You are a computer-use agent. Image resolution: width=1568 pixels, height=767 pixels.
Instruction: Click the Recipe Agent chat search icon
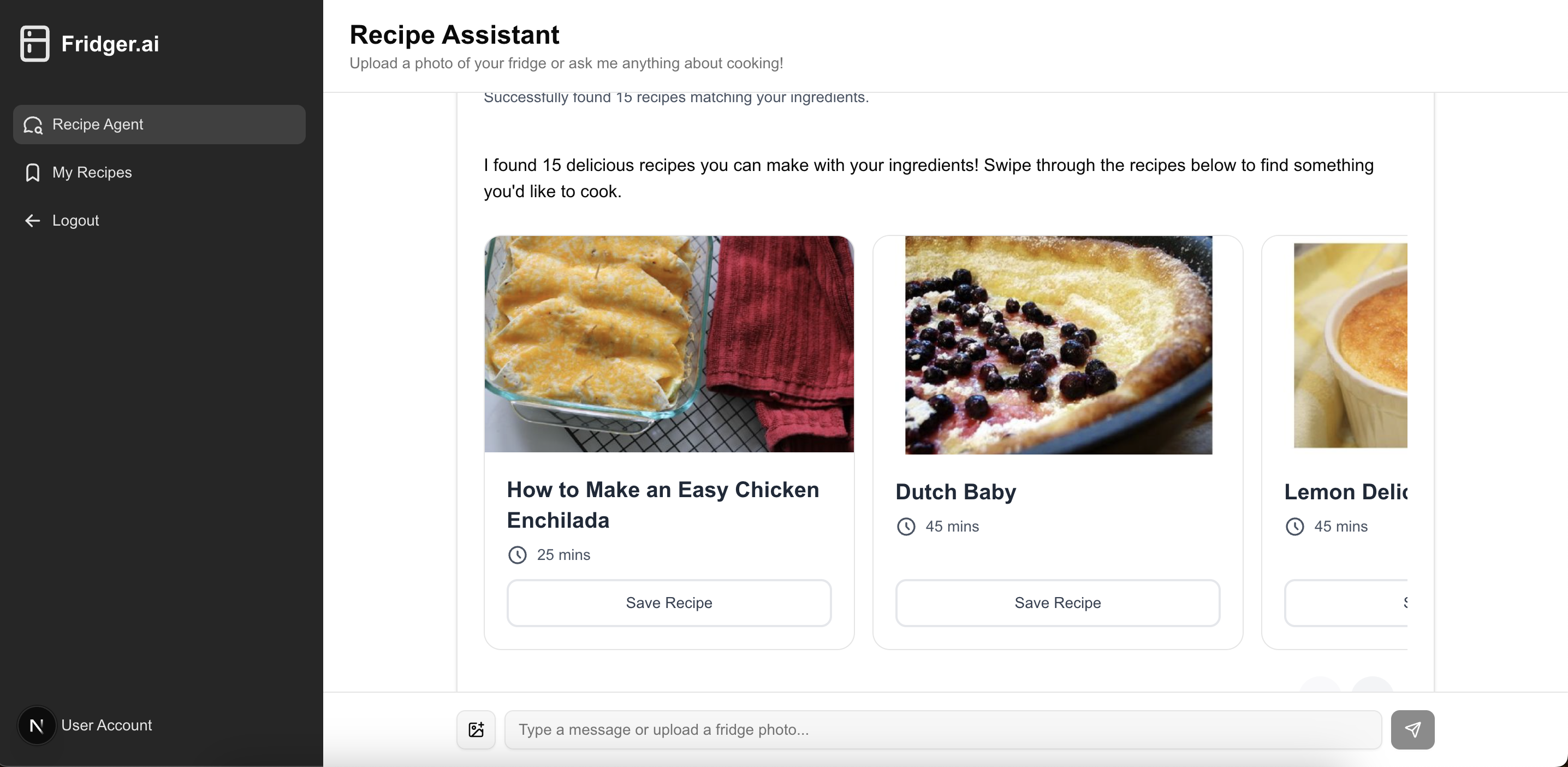coord(33,125)
